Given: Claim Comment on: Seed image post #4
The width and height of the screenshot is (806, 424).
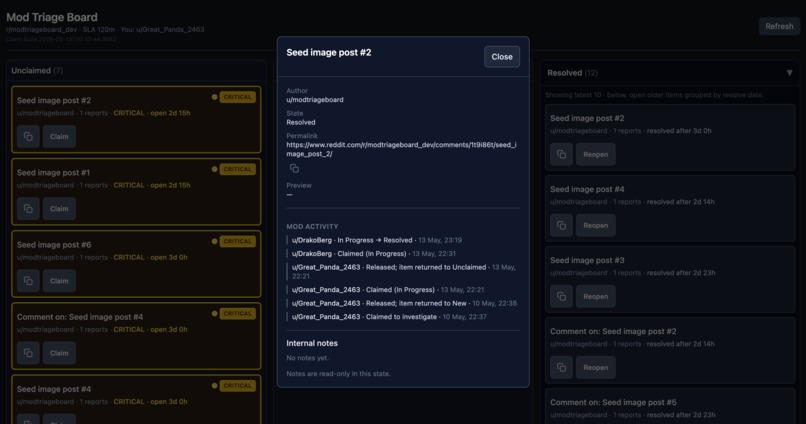Looking at the screenshot, I should point(59,353).
